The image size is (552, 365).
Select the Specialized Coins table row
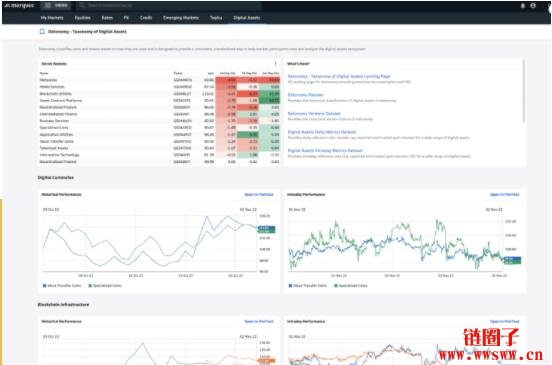pos(159,127)
